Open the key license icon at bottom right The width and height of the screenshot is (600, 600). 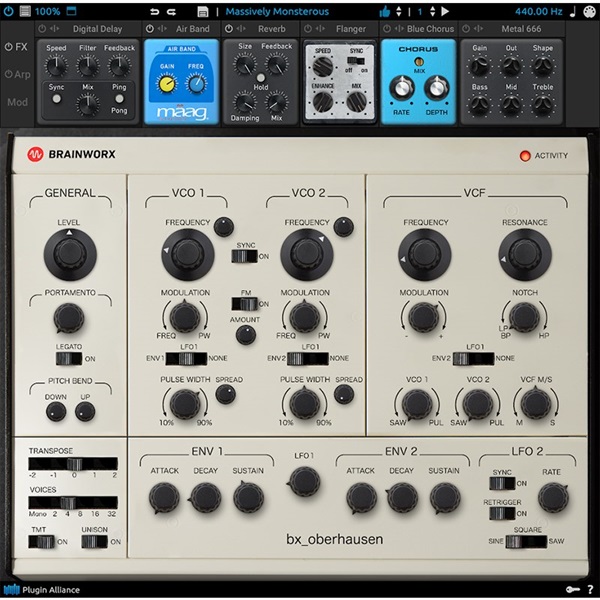pyautogui.click(x=572, y=589)
